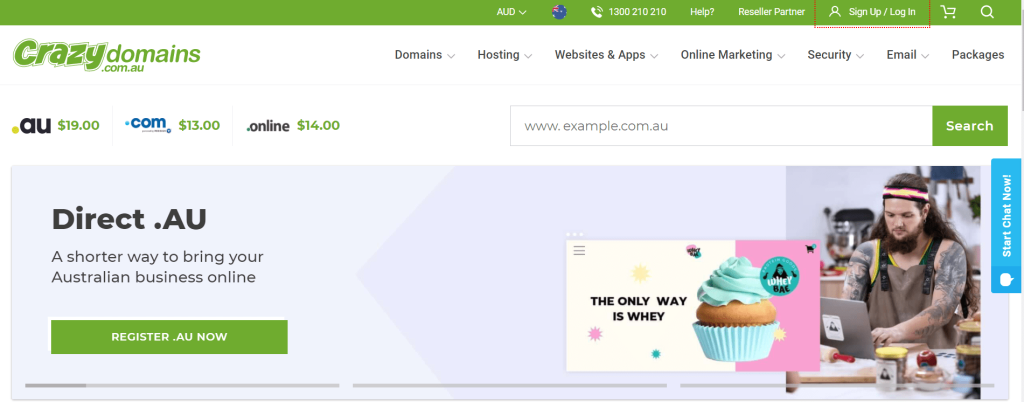
Task: Open the Start Chat Now! side tab
Action: tap(1006, 226)
